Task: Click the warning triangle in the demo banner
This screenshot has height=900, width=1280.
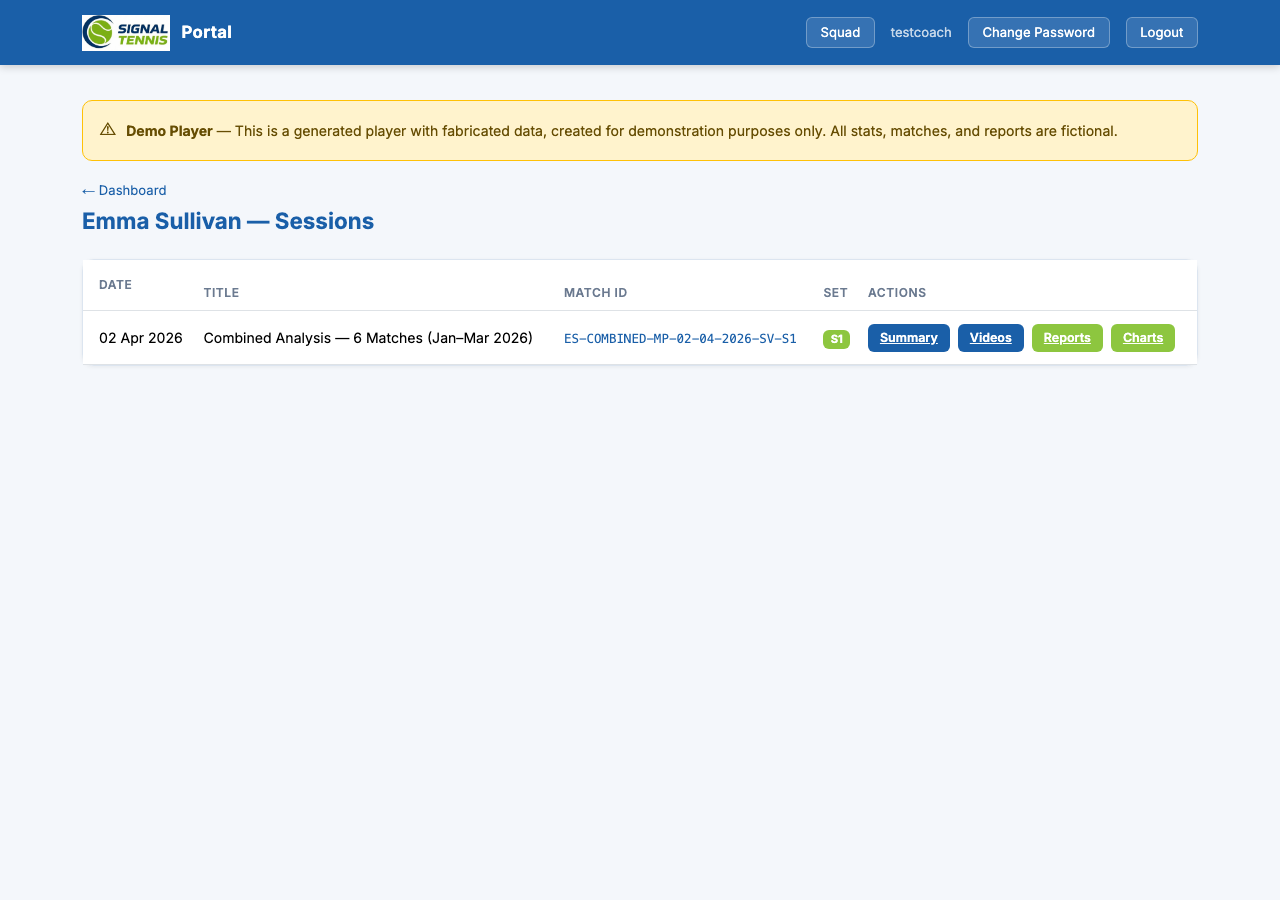Action: (107, 129)
